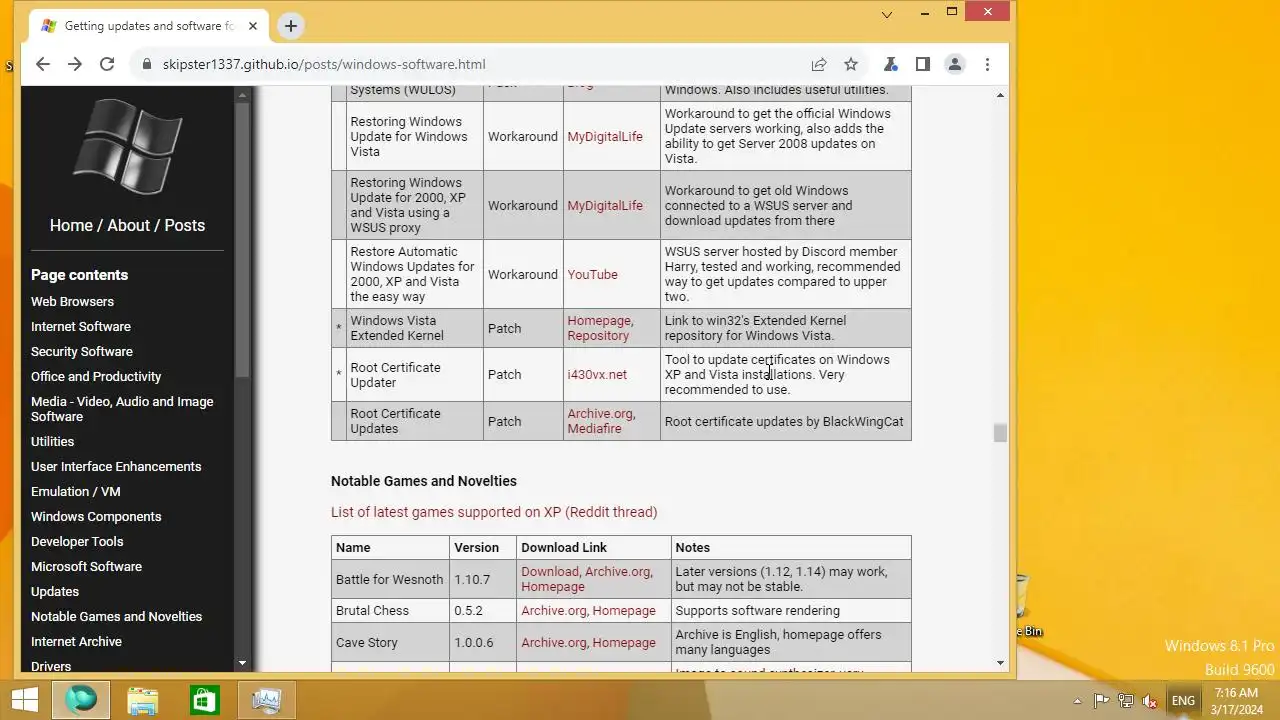Go back to the previous page
Image resolution: width=1280 pixels, height=720 pixels.
(x=42, y=64)
